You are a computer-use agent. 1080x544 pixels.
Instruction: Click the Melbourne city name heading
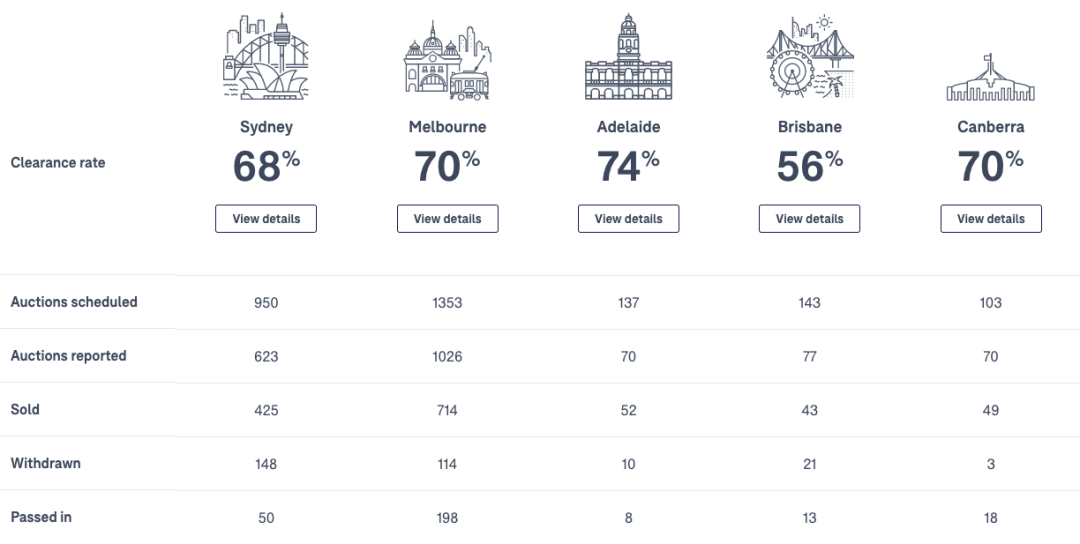click(447, 127)
